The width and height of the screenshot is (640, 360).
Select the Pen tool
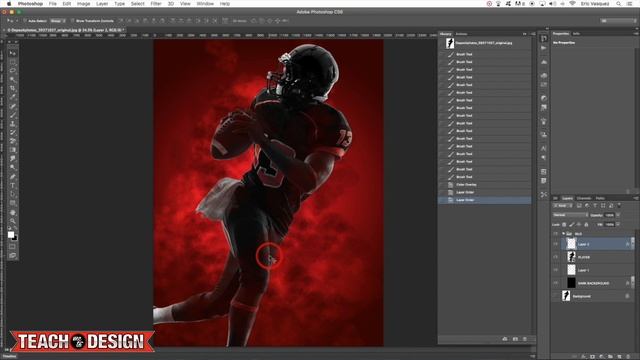pos(13,176)
